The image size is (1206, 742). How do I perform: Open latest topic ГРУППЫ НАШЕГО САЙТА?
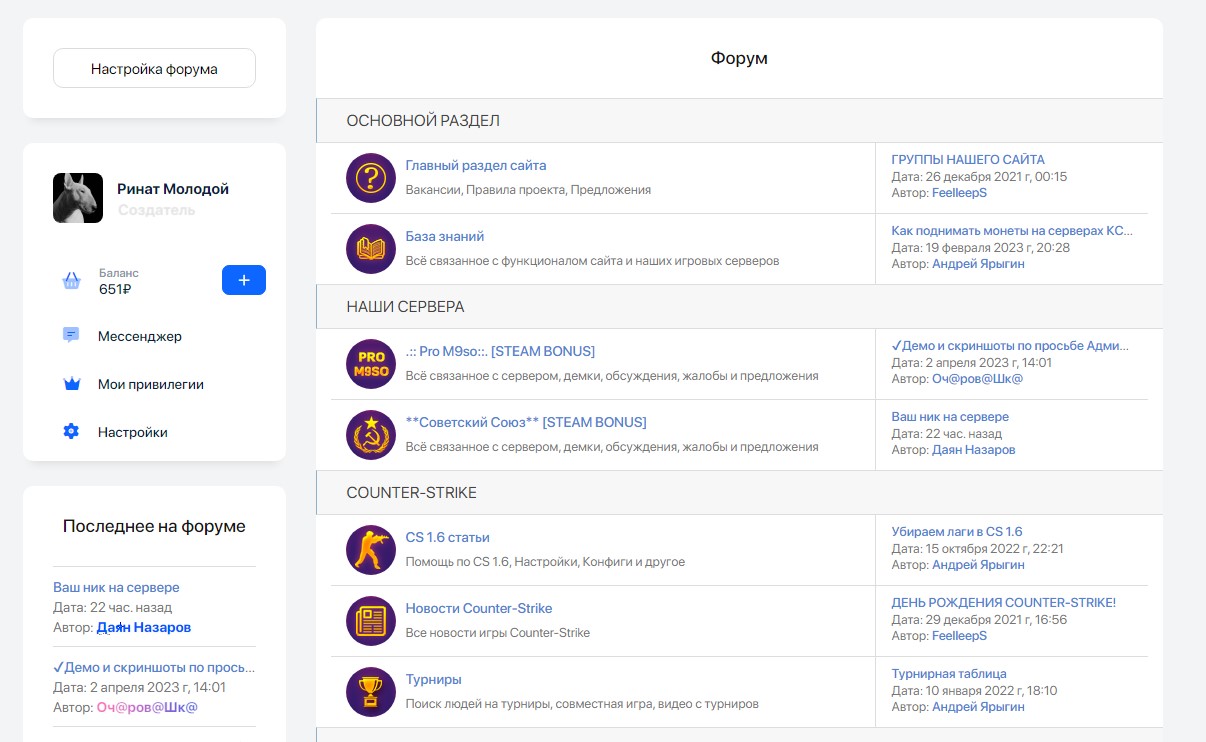point(967,160)
